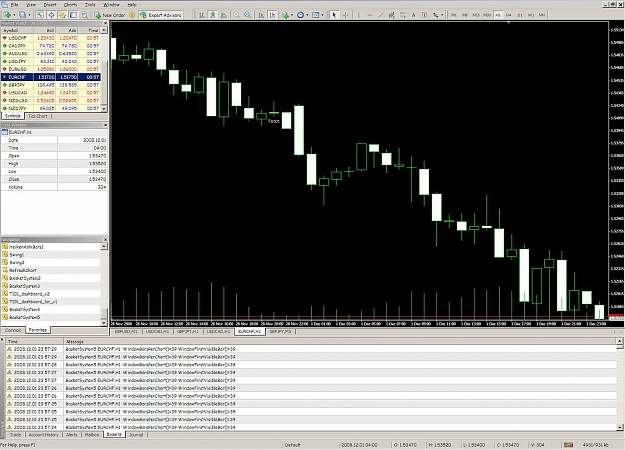Switch timeframe to W1
This screenshot has height=450, width=625.
tap(531, 15)
